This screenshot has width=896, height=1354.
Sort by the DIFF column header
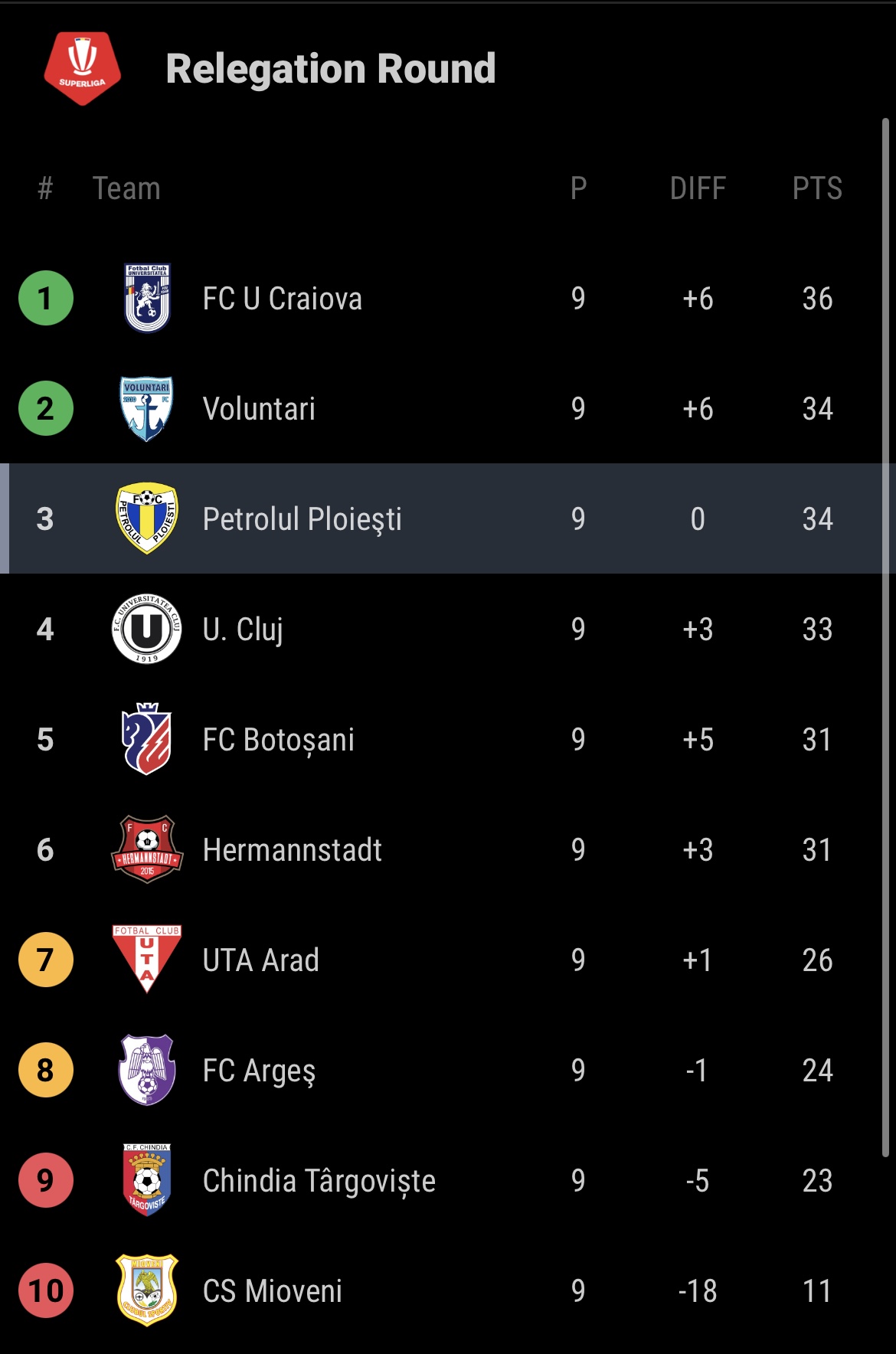[698, 188]
